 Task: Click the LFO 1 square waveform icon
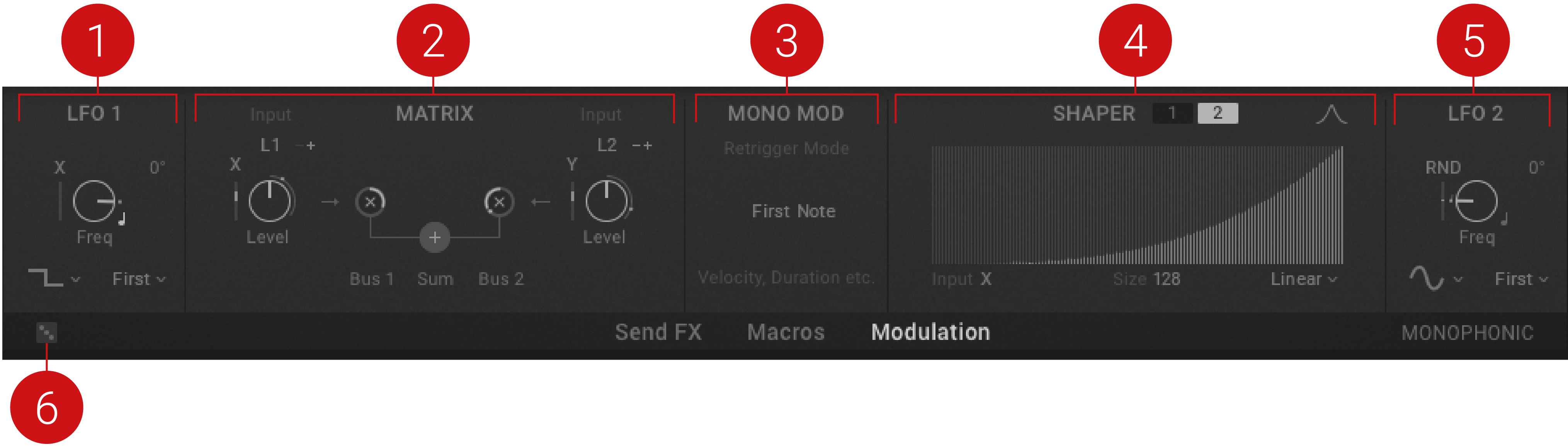[46, 278]
